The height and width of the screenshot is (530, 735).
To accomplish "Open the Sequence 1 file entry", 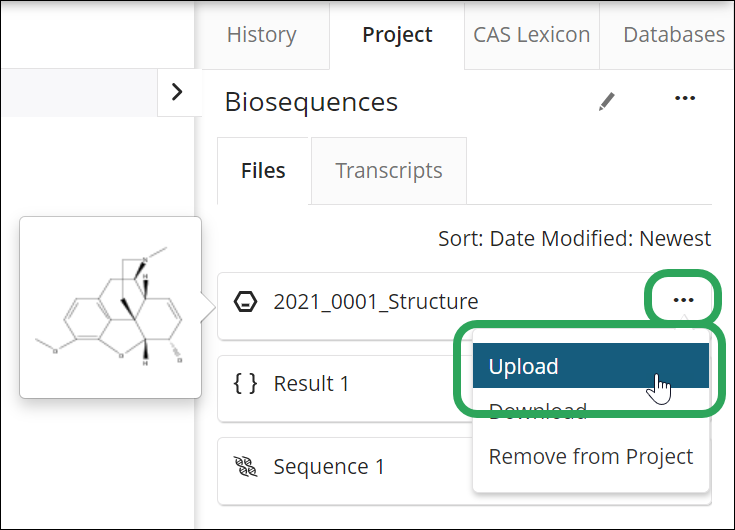I will point(328,466).
